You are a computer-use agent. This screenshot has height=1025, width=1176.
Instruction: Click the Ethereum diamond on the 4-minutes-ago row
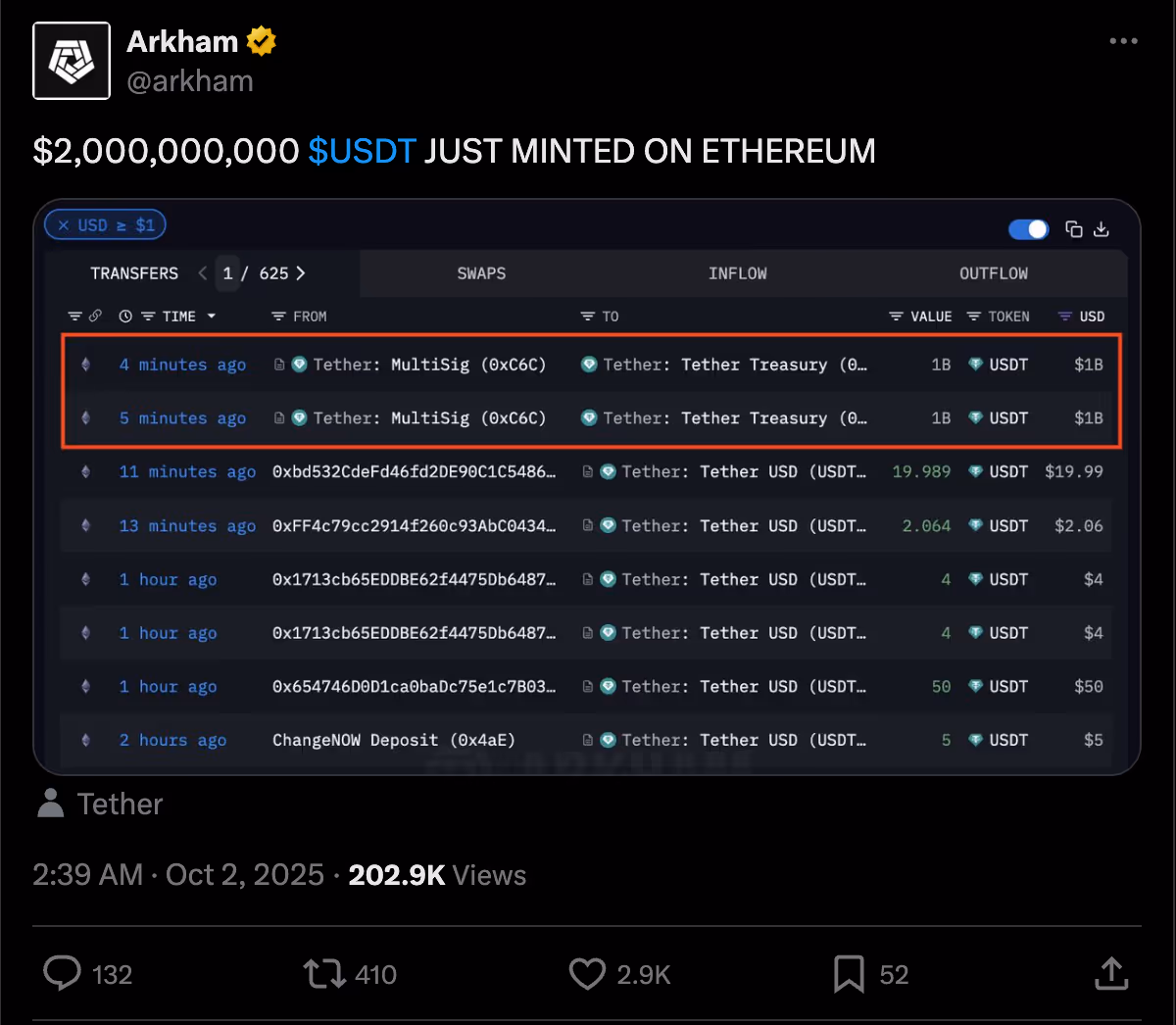[85, 364]
